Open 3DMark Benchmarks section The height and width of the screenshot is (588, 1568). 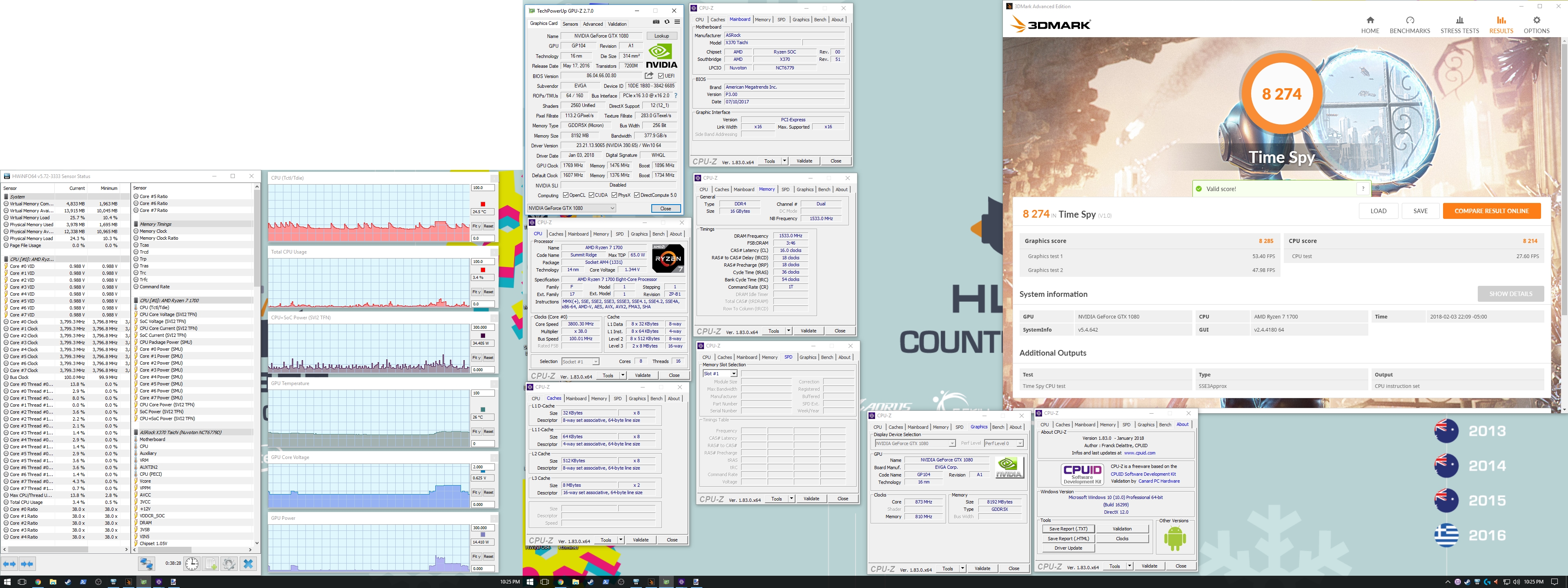(x=1410, y=25)
